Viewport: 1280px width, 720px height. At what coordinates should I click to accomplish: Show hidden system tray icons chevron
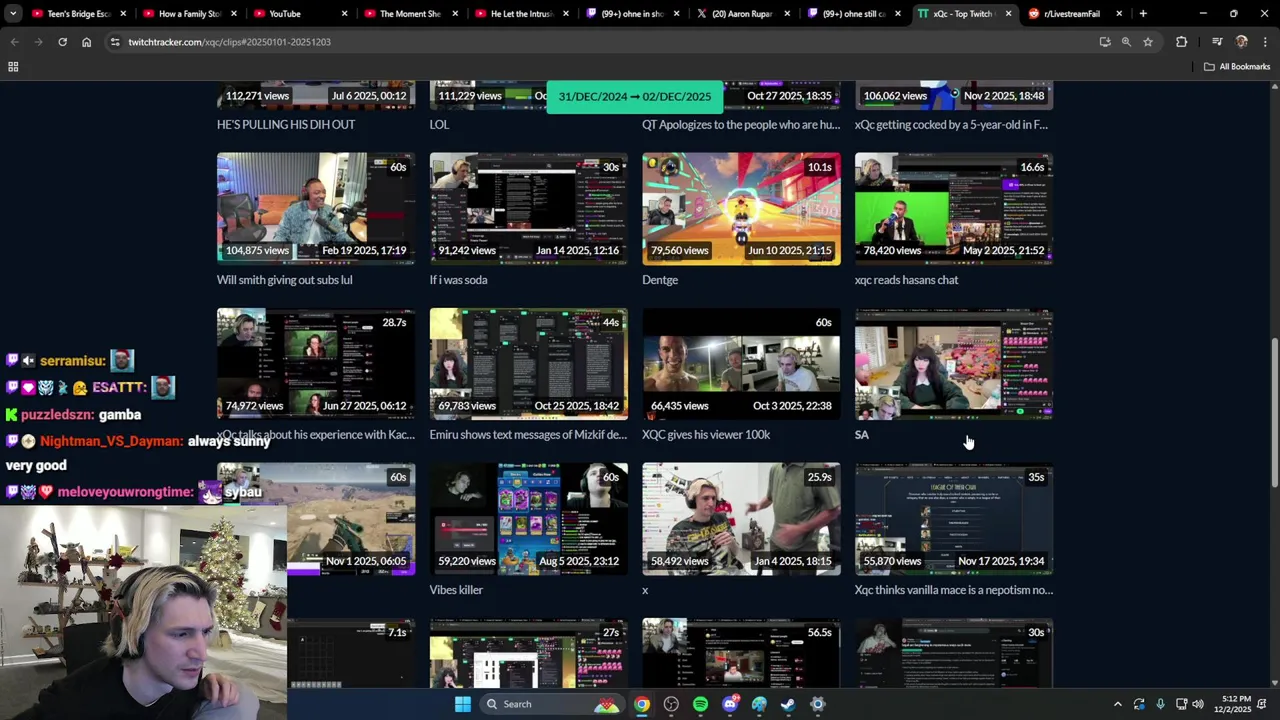pos(1118,704)
